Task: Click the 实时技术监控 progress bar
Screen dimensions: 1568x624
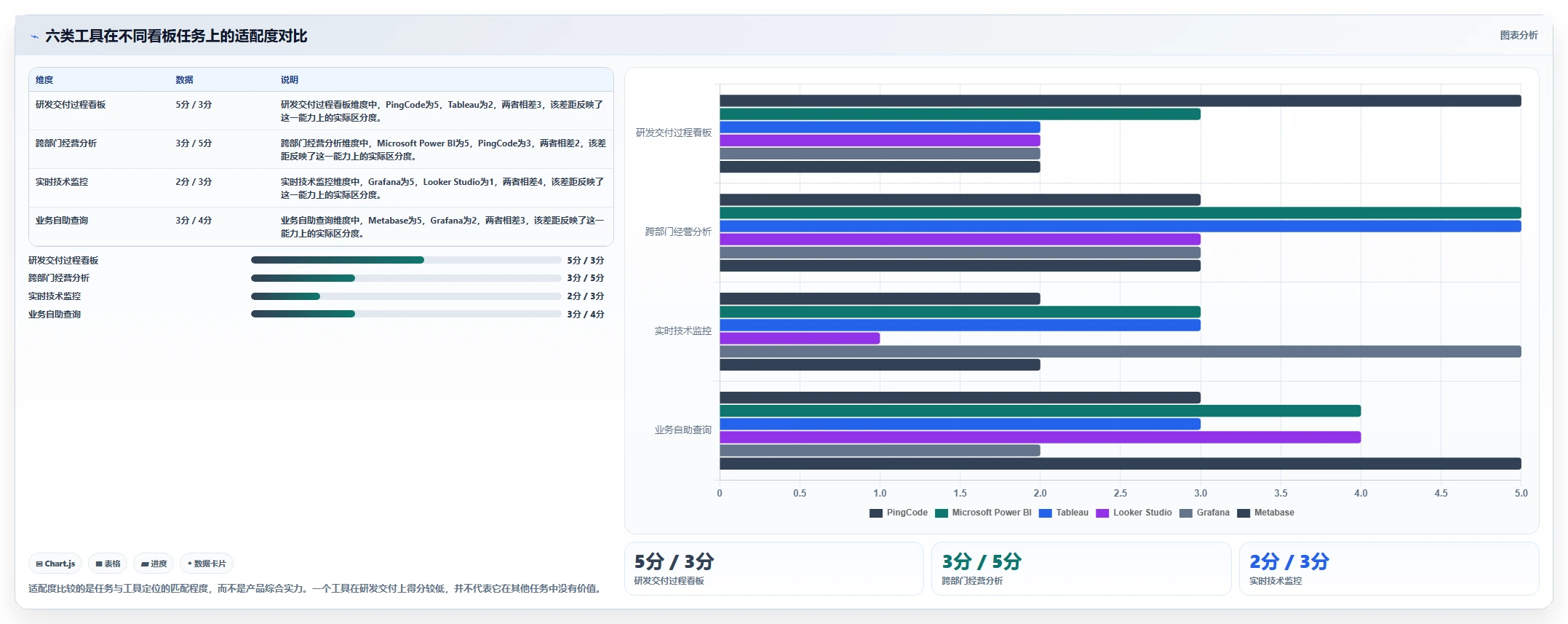Action: click(x=406, y=296)
